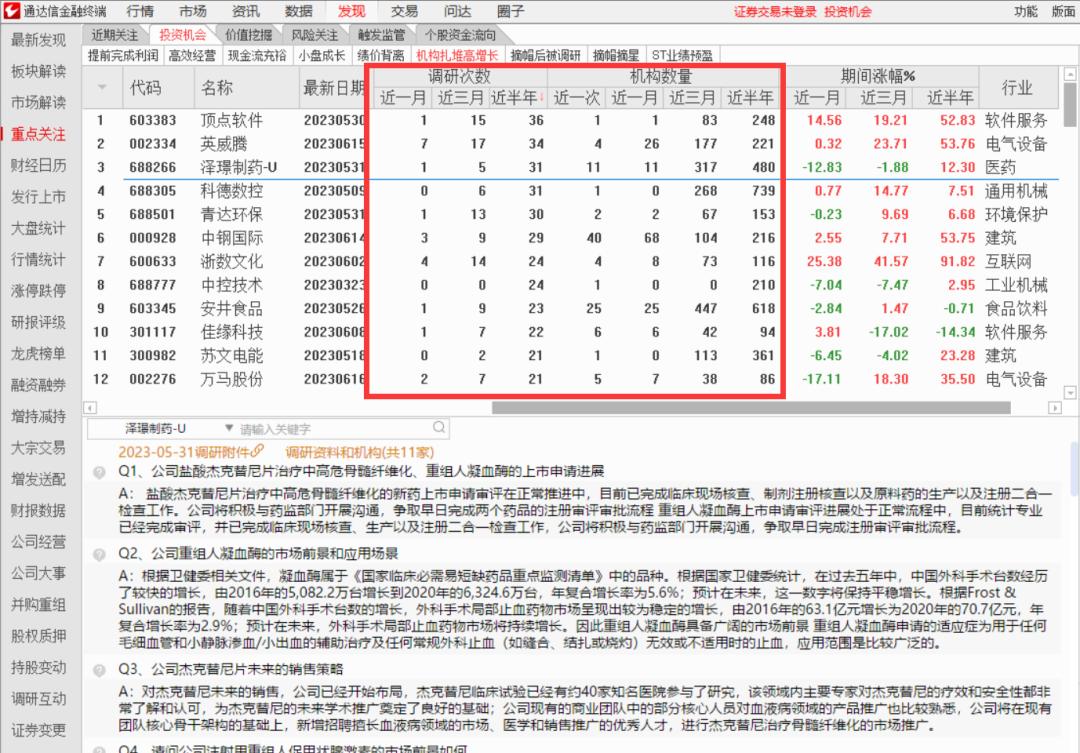This screenshot has height=753, width=1080.
Task: Click the sort triangle on 近半年 column header
Action: pyautogui.click(x=543, y=98)
